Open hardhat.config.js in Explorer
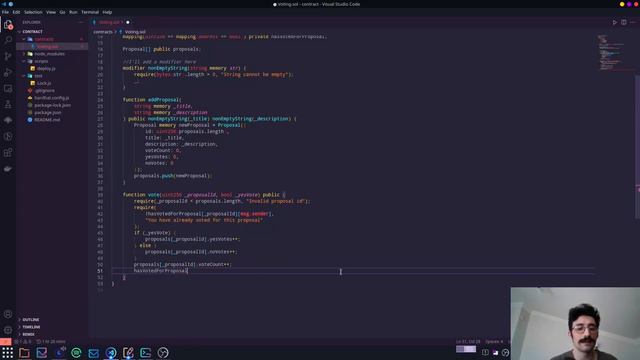 (x=51, y=98)
